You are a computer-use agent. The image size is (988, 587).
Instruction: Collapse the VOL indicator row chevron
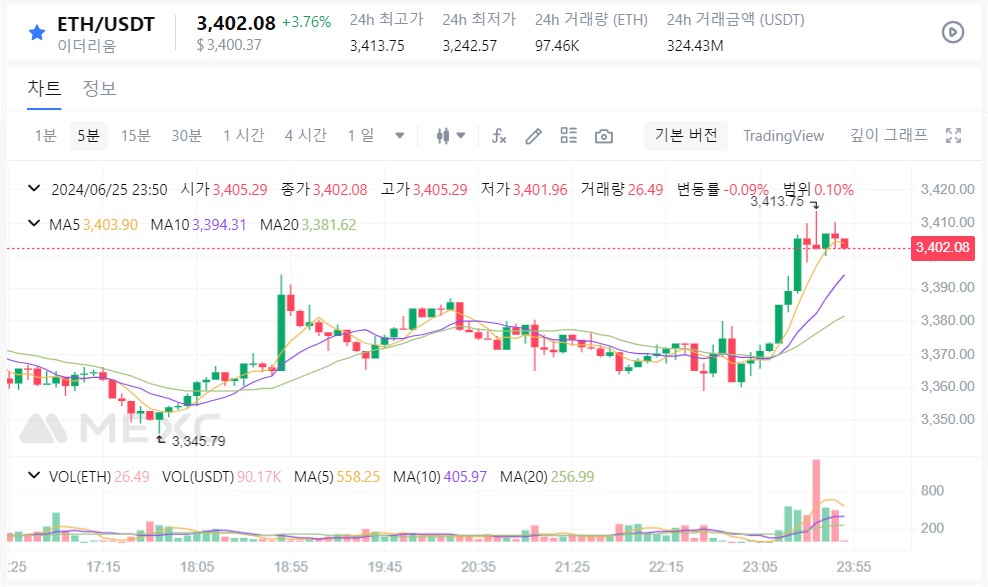coord(35,476)
